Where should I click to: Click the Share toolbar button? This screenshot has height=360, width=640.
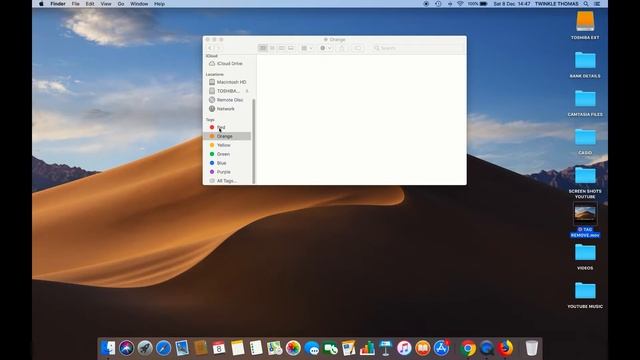(342, 48)
